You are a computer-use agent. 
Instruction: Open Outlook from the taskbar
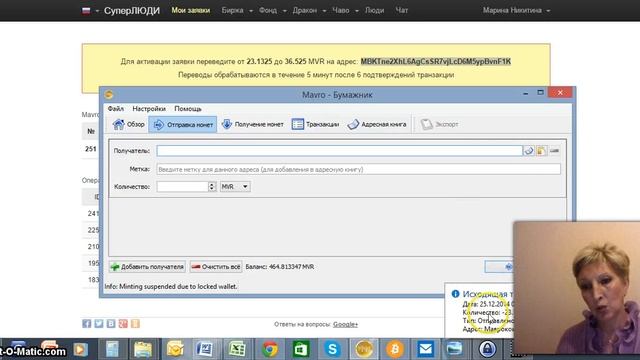tap(175, 349)
